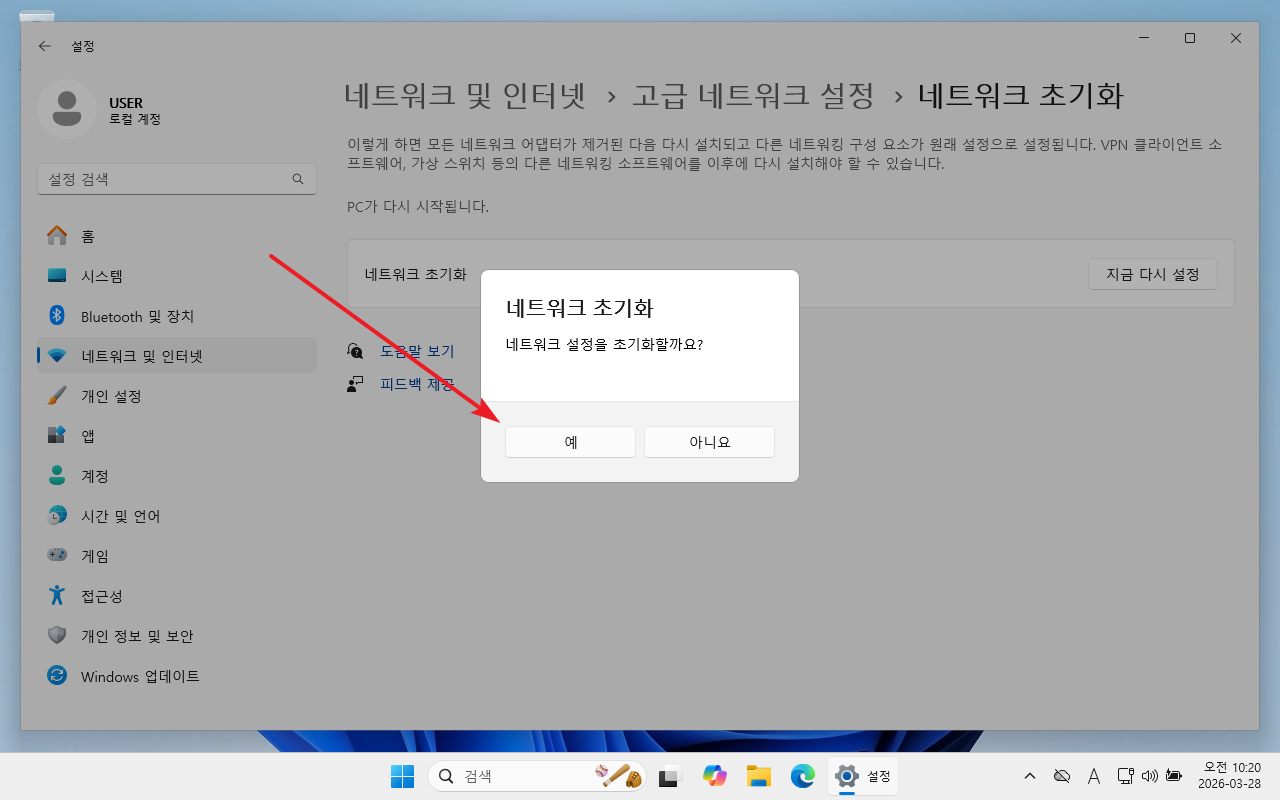
Task: Open 개인 설정 from the sidebar
Action: click(111, 396)
